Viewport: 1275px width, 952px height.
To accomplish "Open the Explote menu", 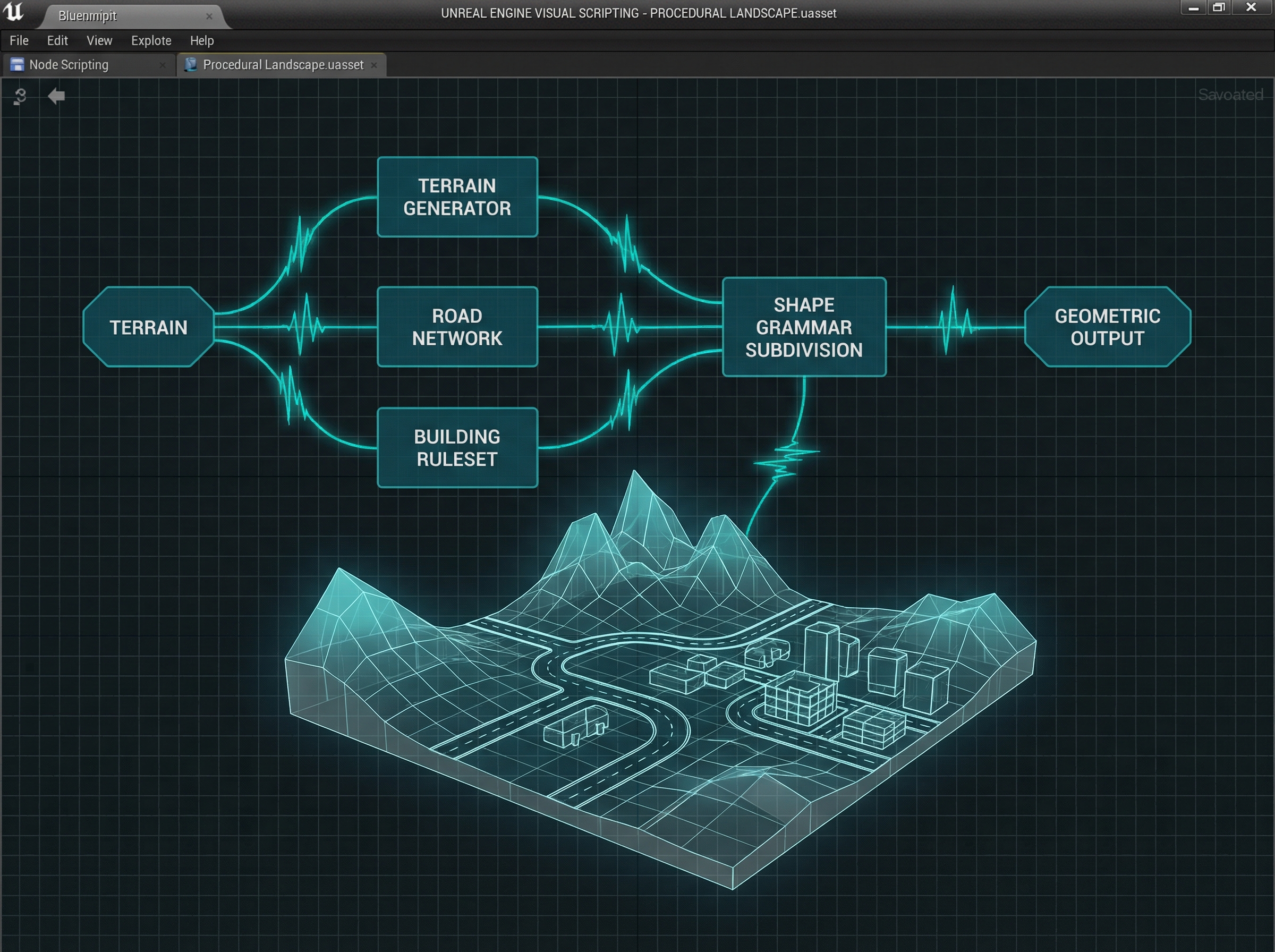I will [151, 40].
